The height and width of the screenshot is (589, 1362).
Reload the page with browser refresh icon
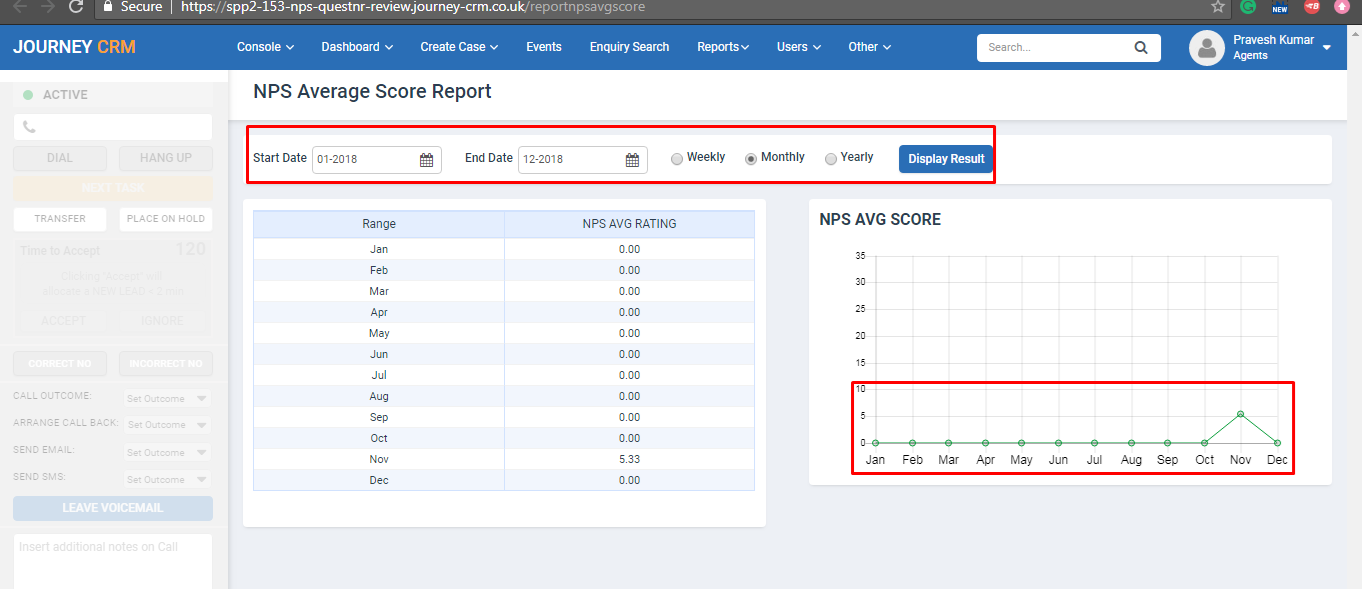tap(76, 7)
